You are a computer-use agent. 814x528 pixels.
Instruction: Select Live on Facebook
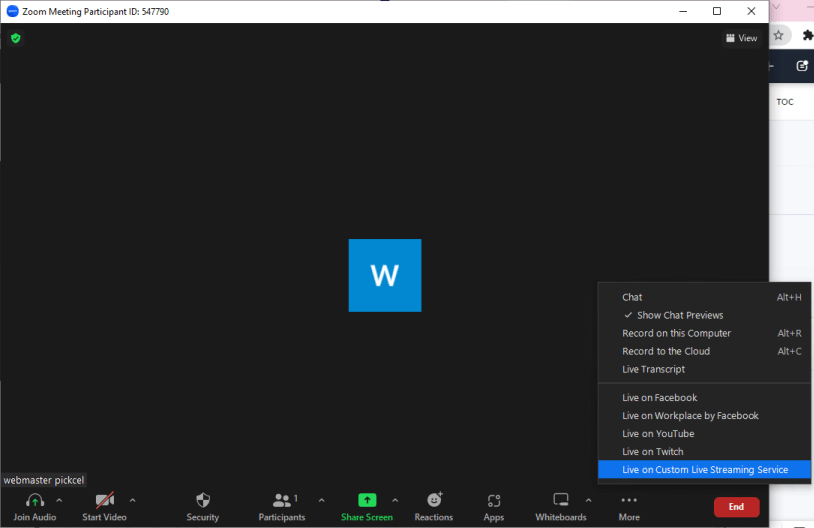point(704,398)
